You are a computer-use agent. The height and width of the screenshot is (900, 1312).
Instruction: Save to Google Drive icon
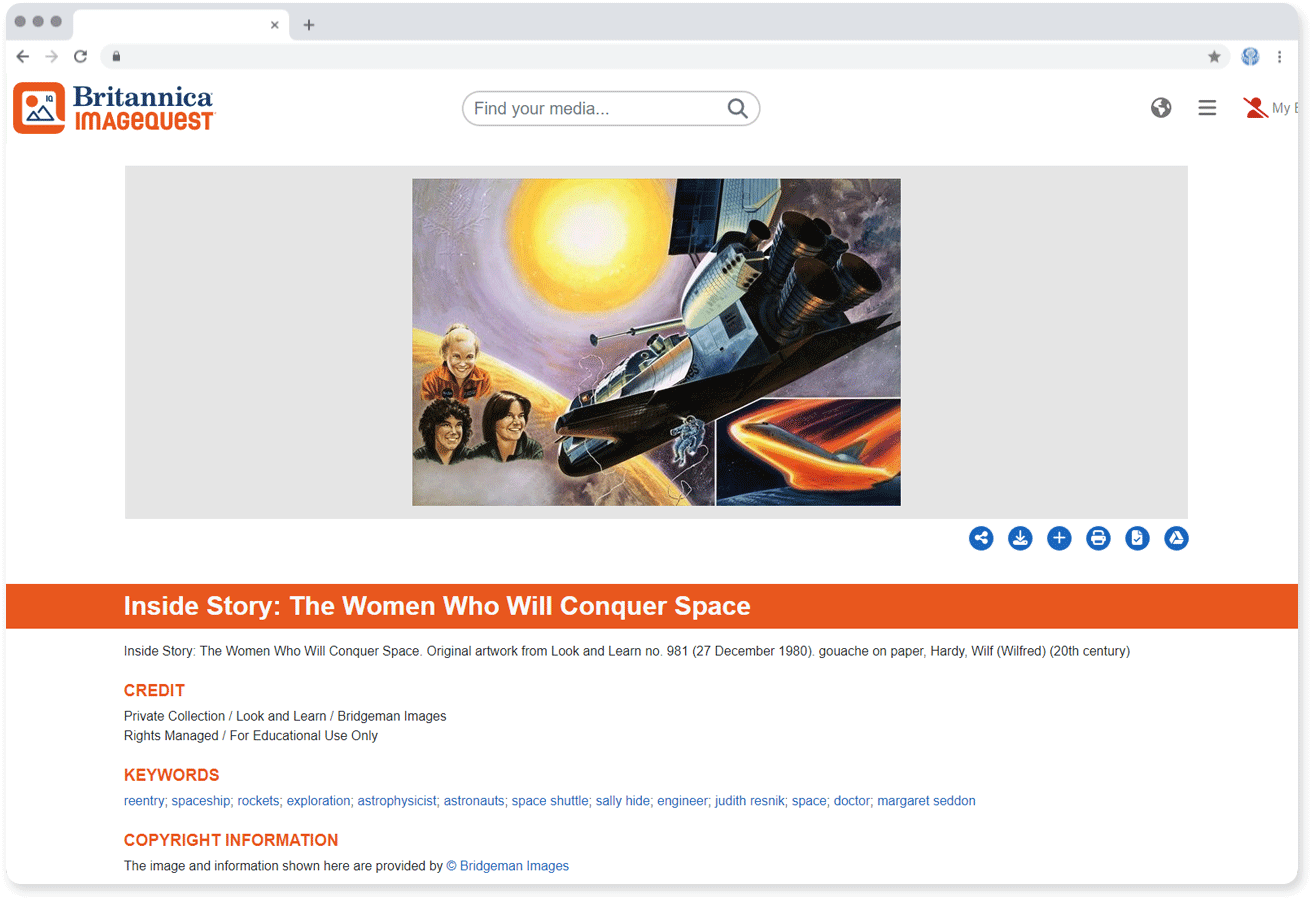click(1176, 539)
